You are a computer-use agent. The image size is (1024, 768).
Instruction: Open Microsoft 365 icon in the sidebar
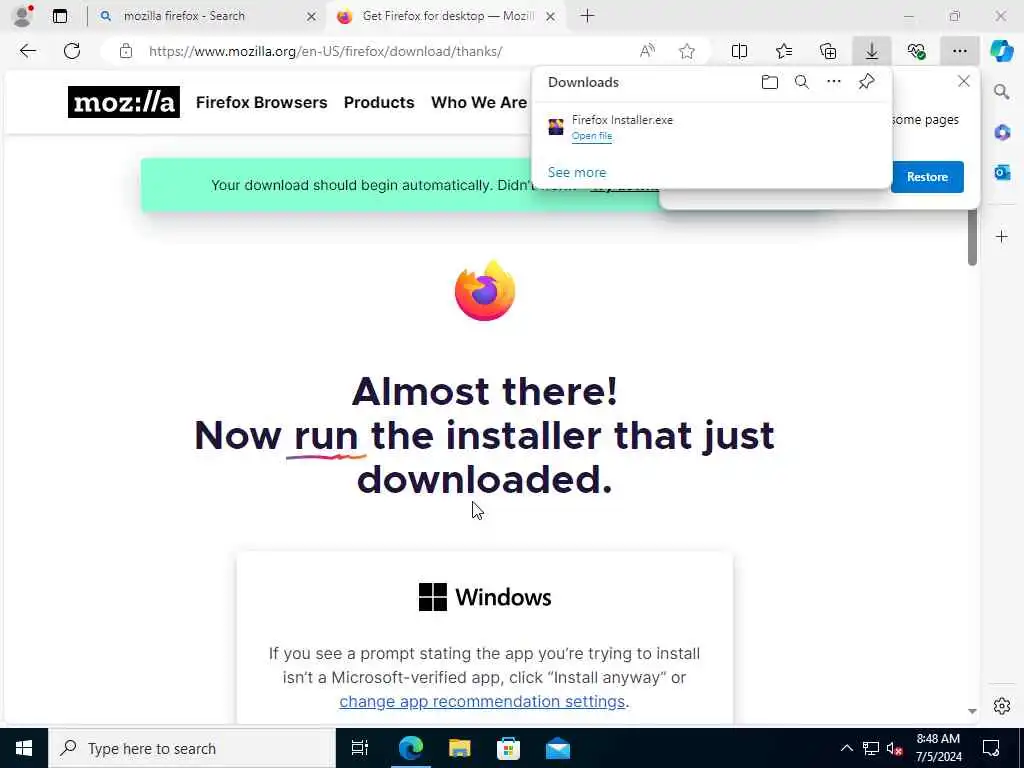coord(1002,133)
